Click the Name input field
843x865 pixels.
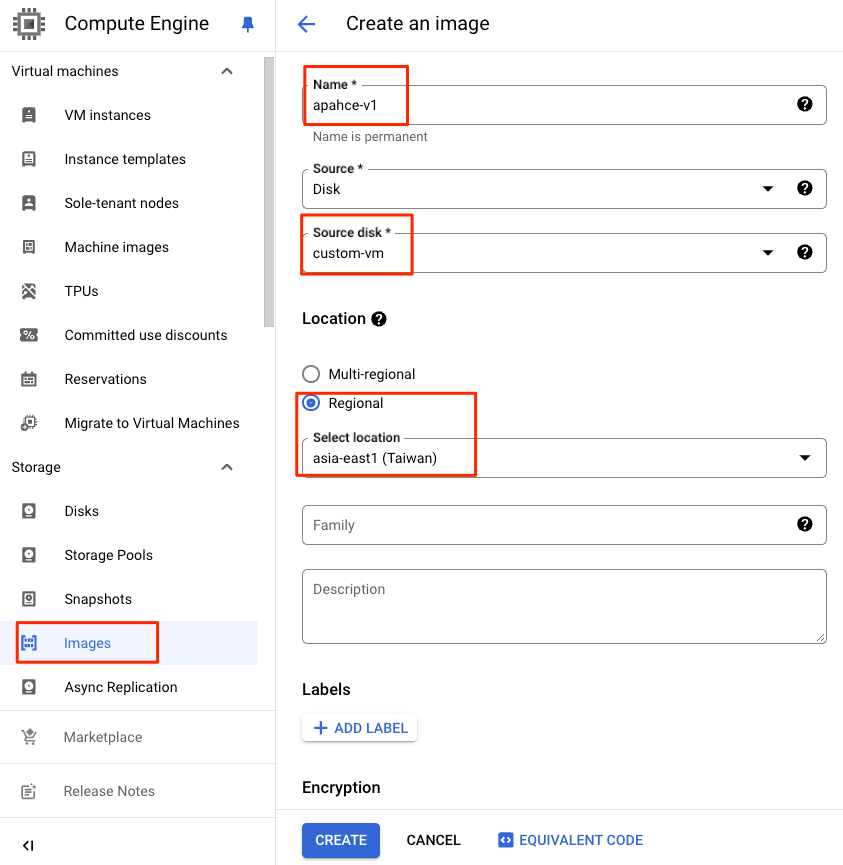click(564, 105)
